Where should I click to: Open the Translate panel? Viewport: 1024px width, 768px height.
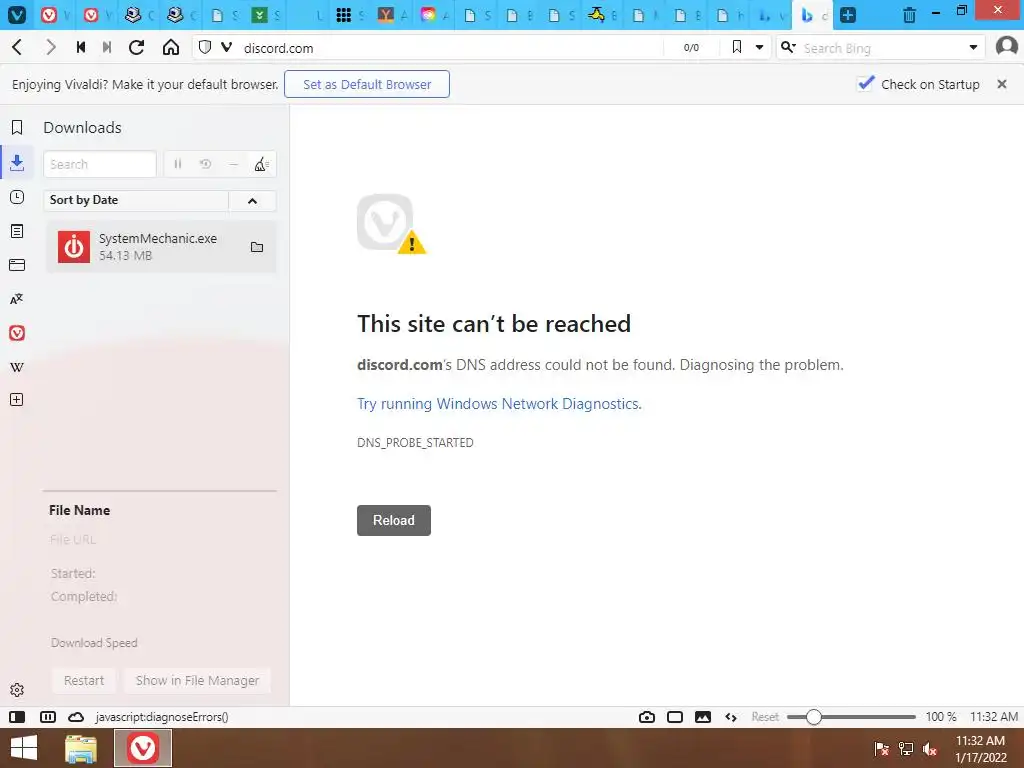point(17,299)
